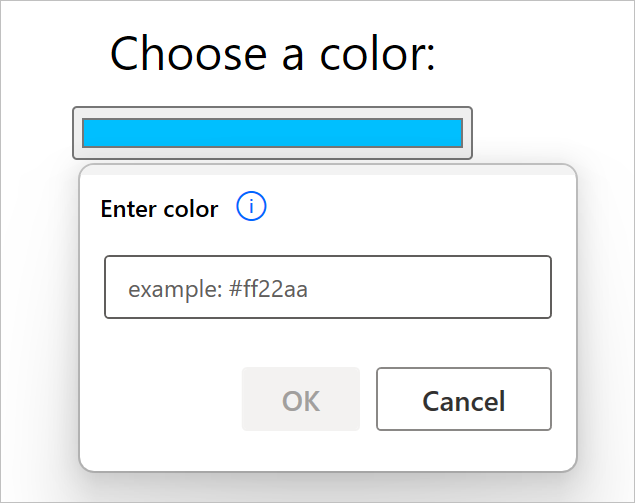Focus the hex color input field
635x503 pixels.
pos(328,288)
